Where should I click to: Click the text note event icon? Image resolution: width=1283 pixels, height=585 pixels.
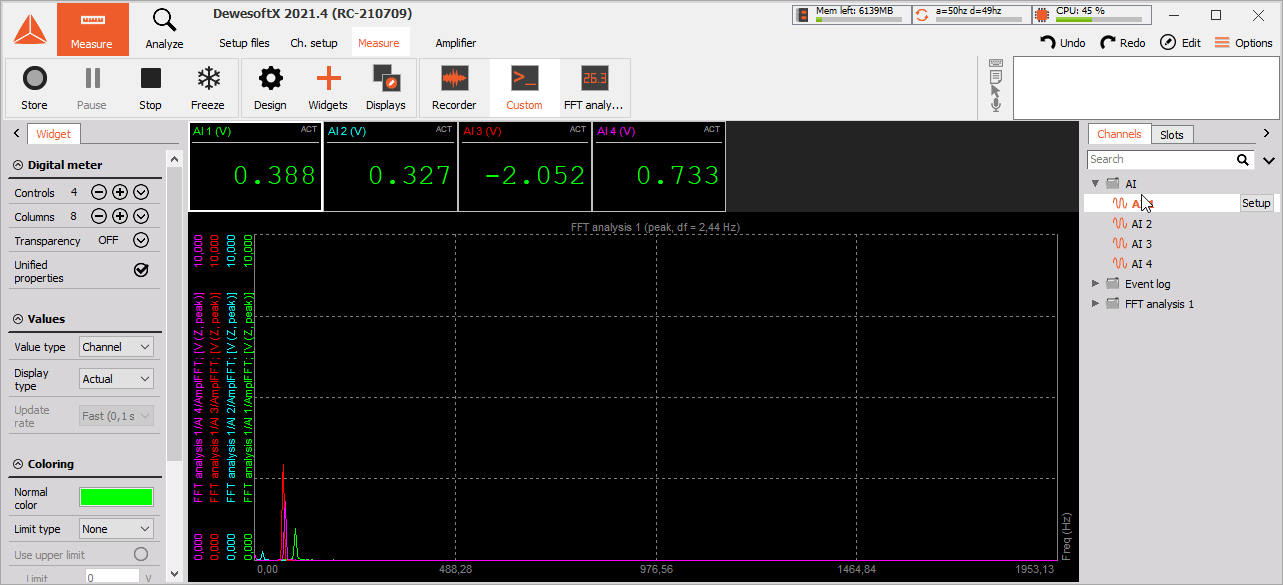[x=996, y=76]
